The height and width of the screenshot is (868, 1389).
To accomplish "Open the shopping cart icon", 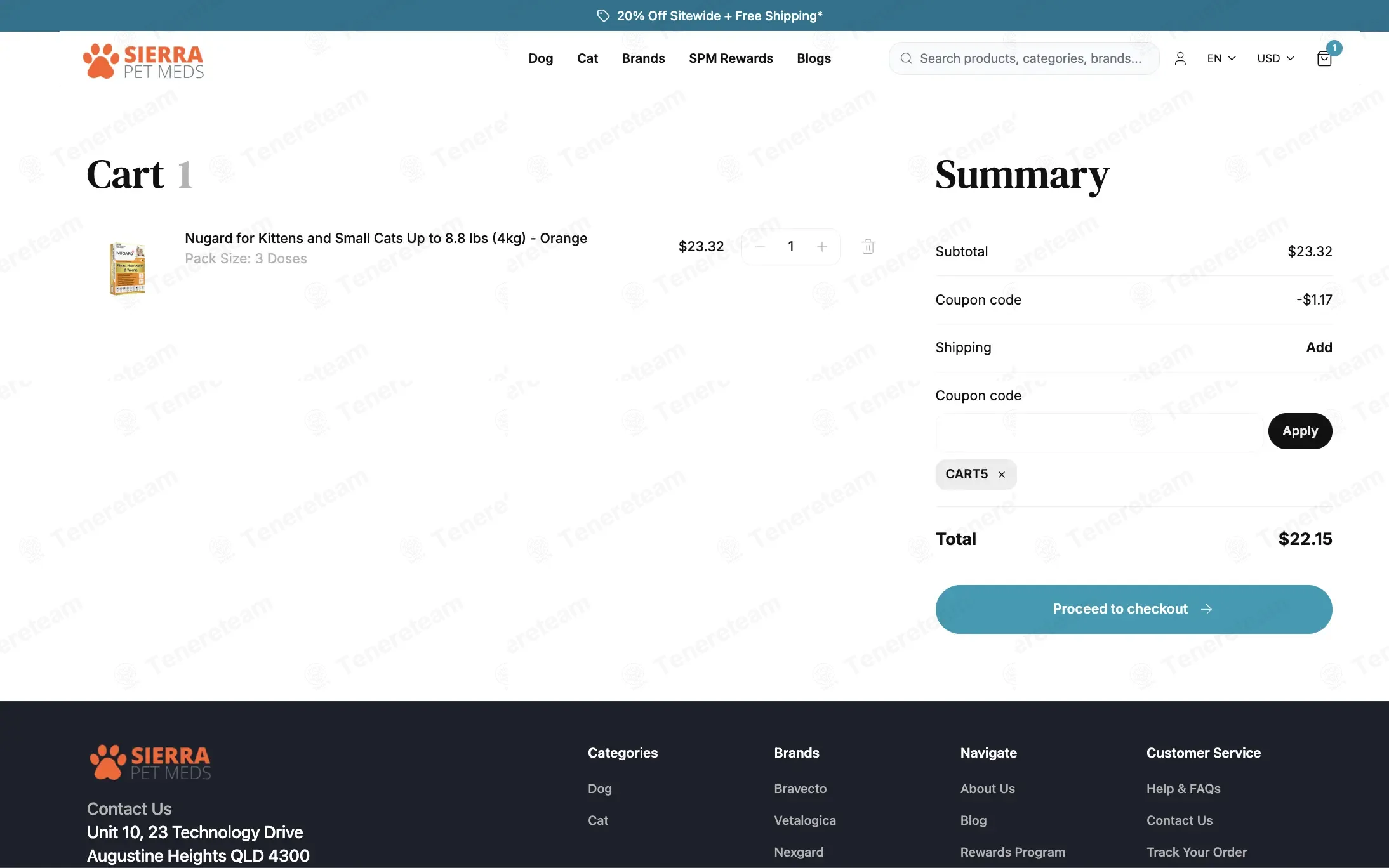I will point(1324,58).
